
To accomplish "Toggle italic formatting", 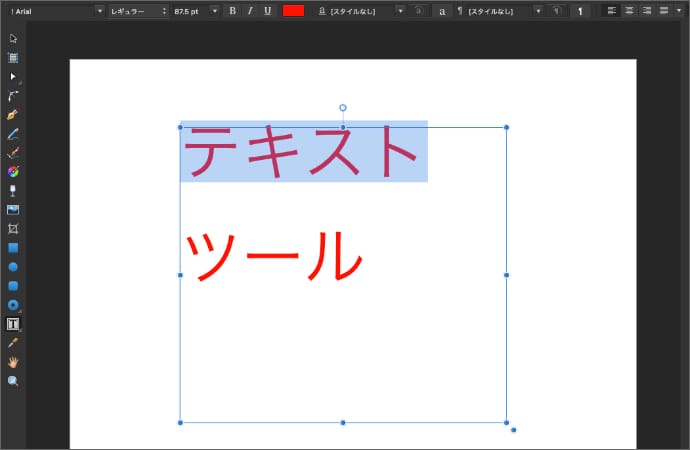I will coord(250,10).
